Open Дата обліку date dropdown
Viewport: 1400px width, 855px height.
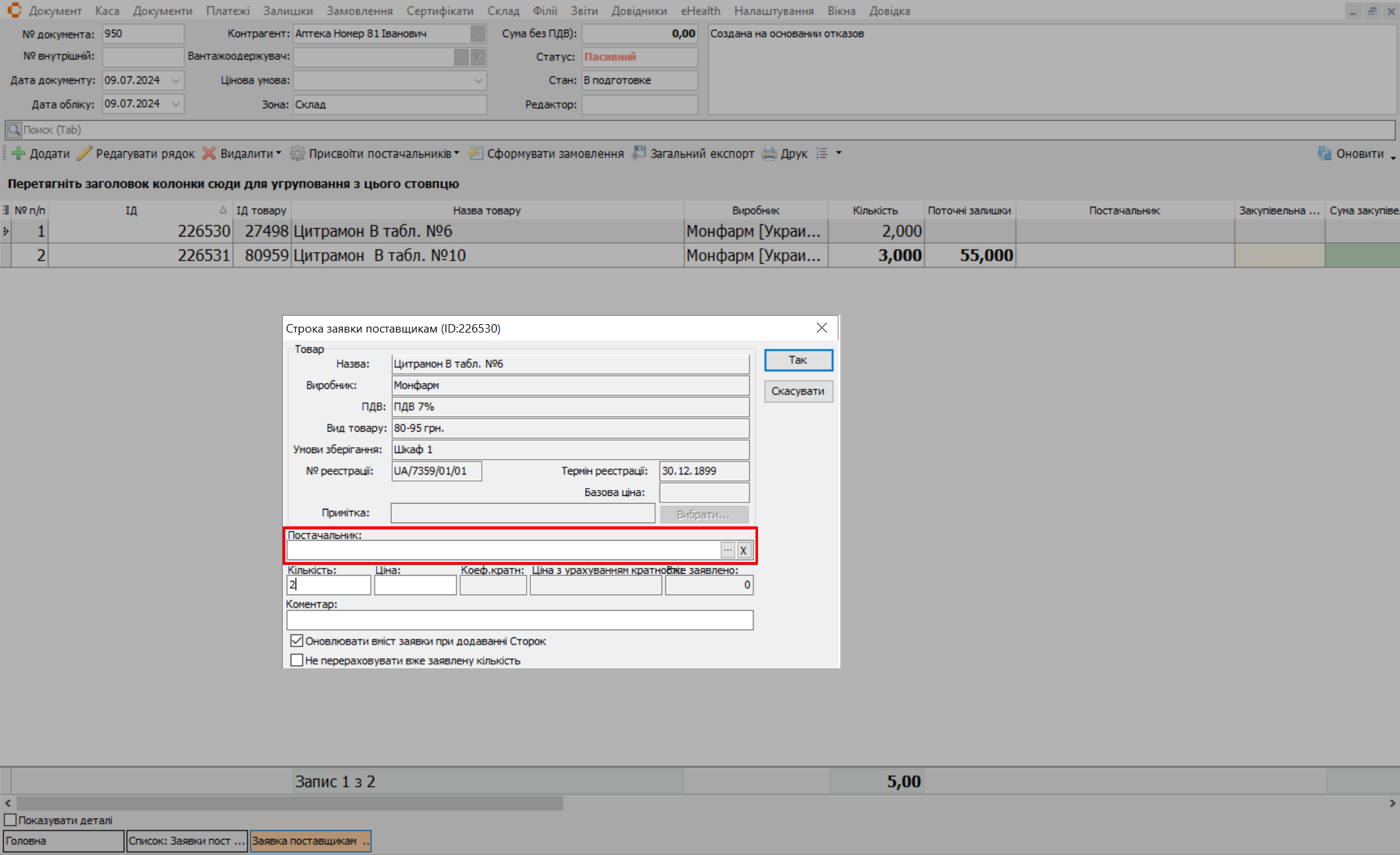(x=176, y=104)
